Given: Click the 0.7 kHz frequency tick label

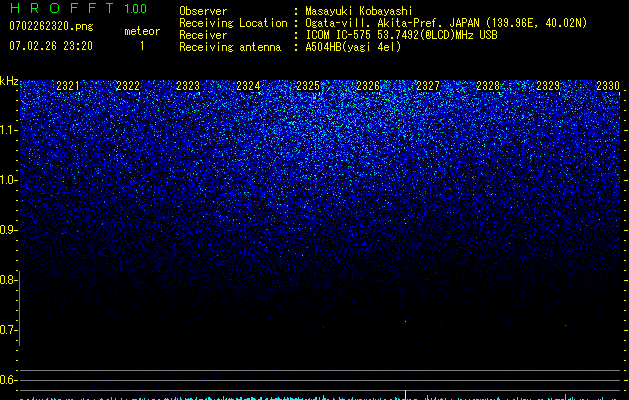Looking at the screenshot, I should [8, 330].
